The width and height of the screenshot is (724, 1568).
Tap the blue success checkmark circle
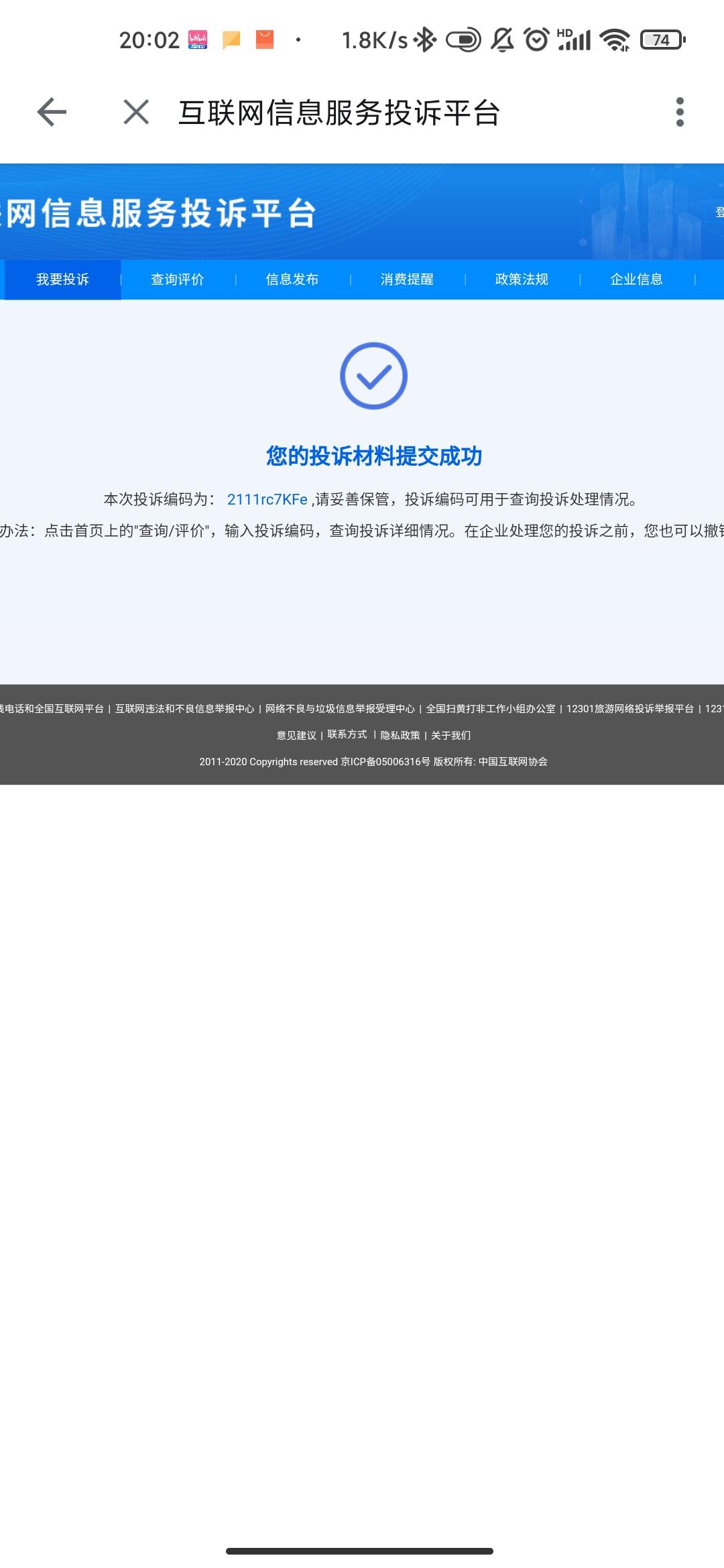373,376
